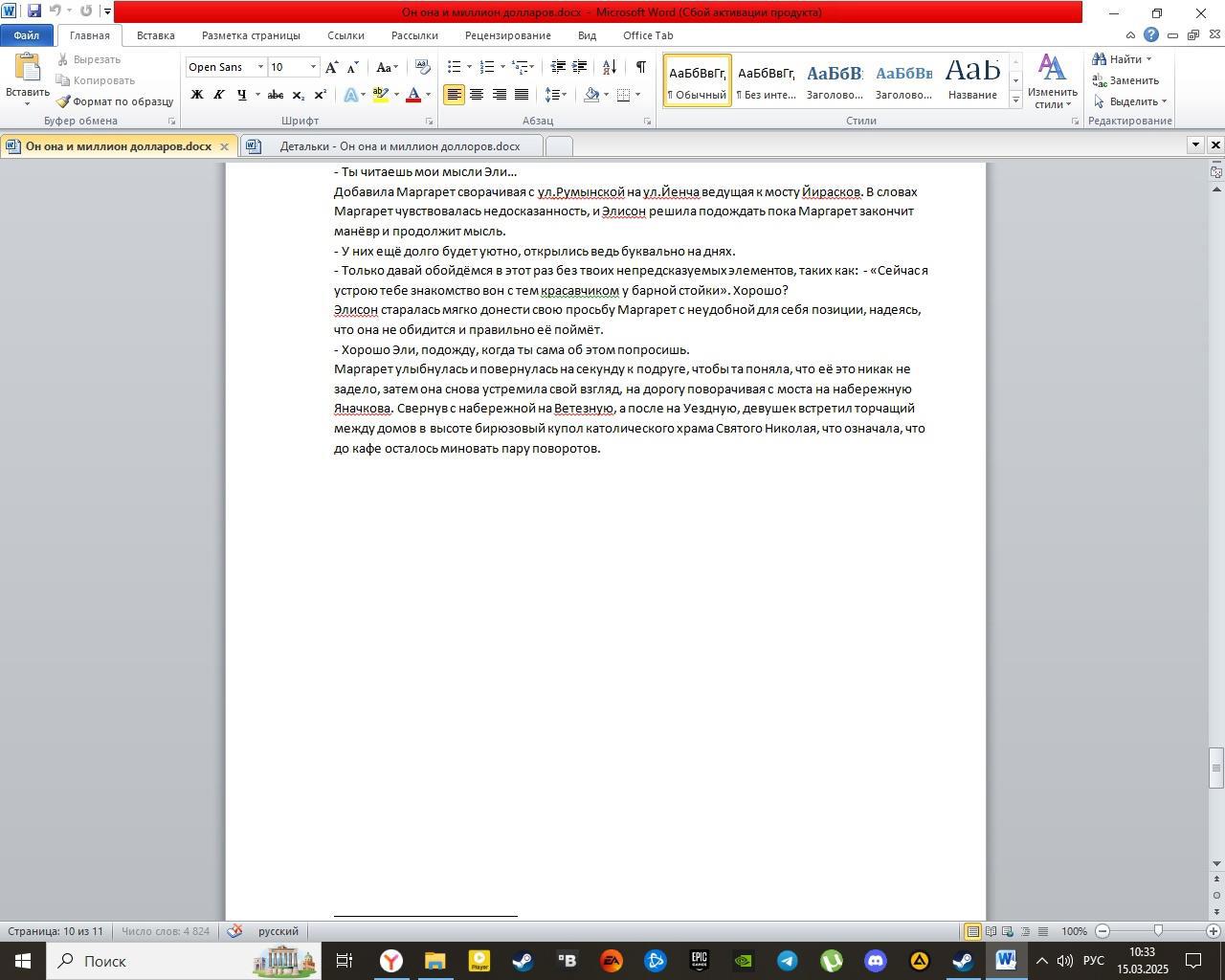Zoom in with the plus button

coord(1214,931)
